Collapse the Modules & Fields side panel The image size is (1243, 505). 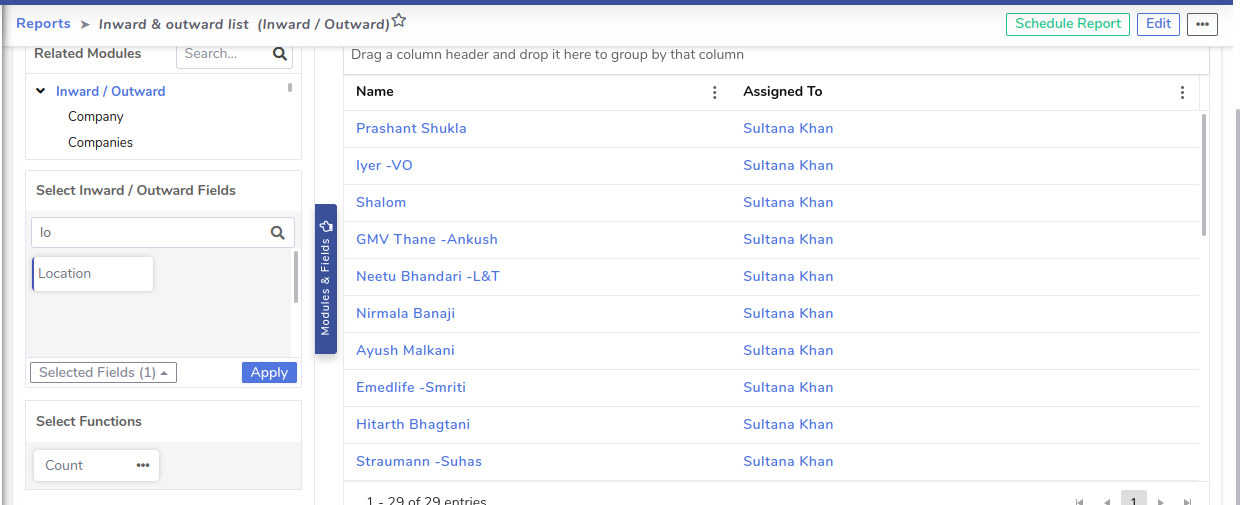[x=325, y=279]
